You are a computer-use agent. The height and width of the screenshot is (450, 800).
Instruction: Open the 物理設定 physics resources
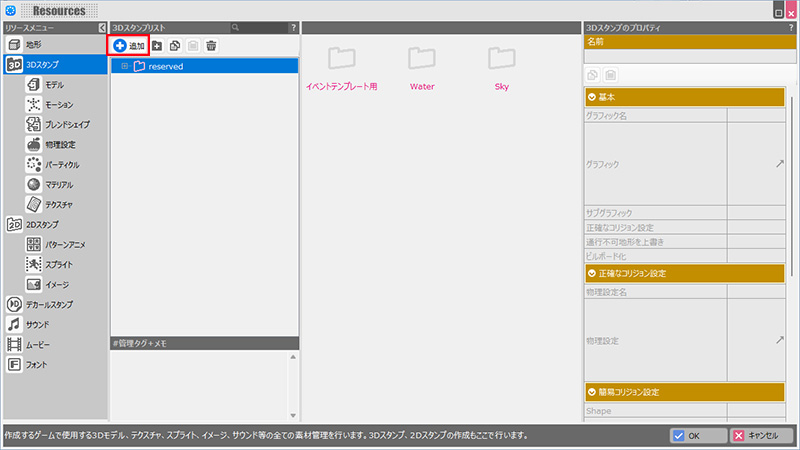[x=65, y=145]
